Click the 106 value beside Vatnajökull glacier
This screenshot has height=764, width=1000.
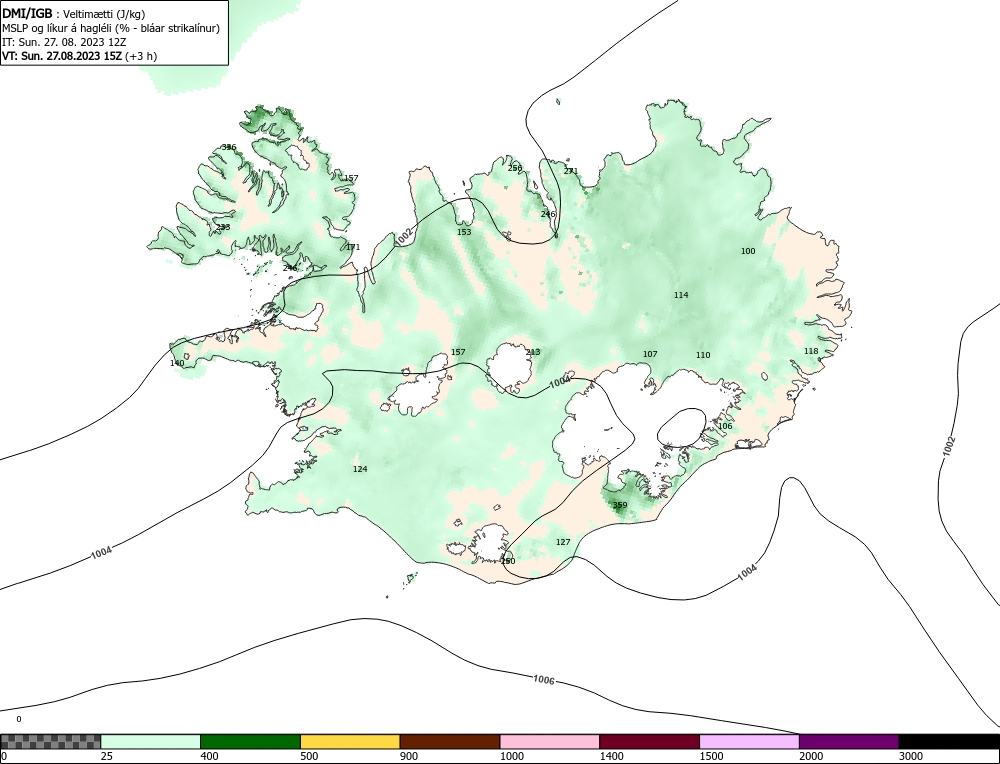[x=725, y=427]
